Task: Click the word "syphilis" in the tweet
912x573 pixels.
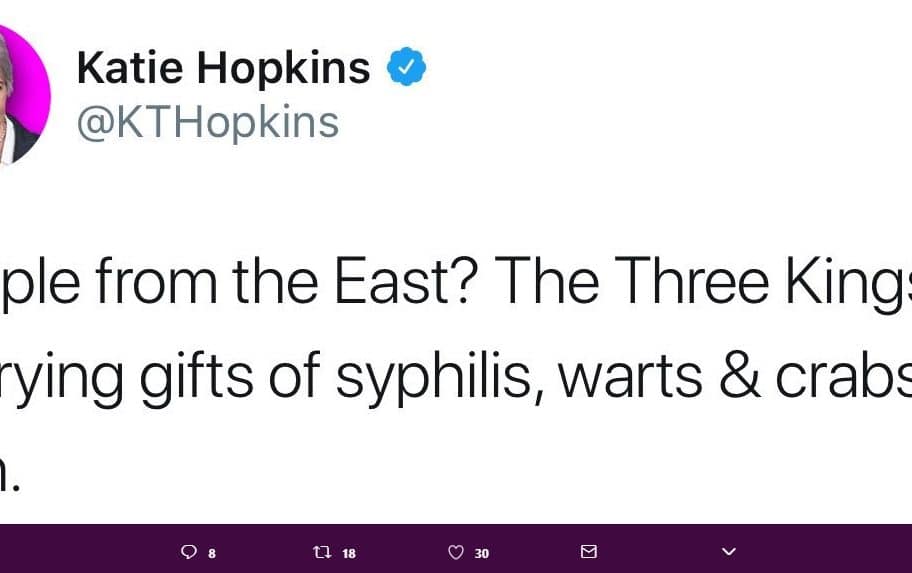Action: click(x=440, y=377)
